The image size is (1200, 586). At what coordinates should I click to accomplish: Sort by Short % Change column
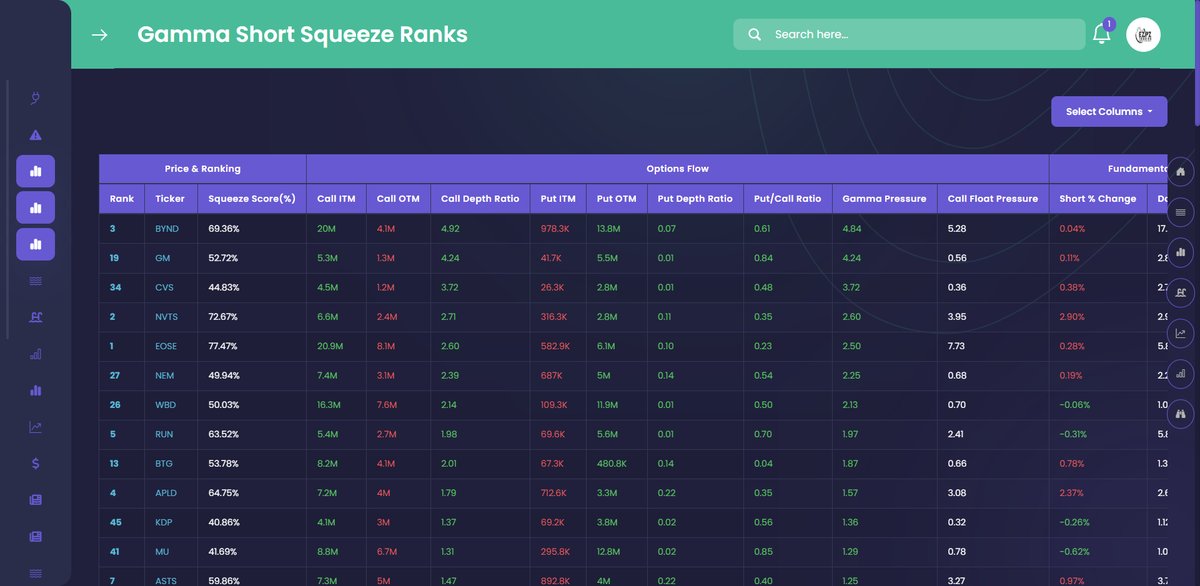(1098, 199)
